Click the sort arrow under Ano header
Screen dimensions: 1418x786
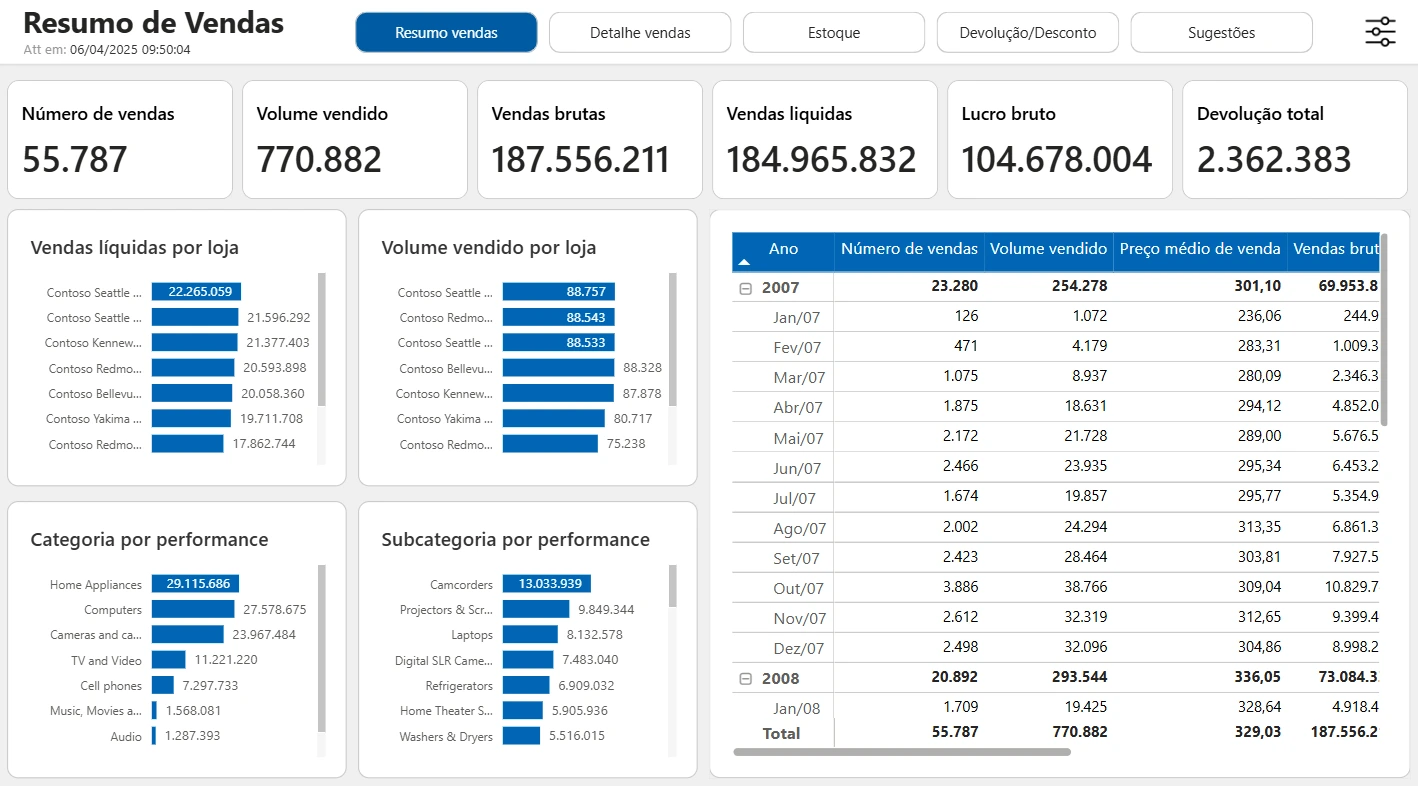(743, 263)
